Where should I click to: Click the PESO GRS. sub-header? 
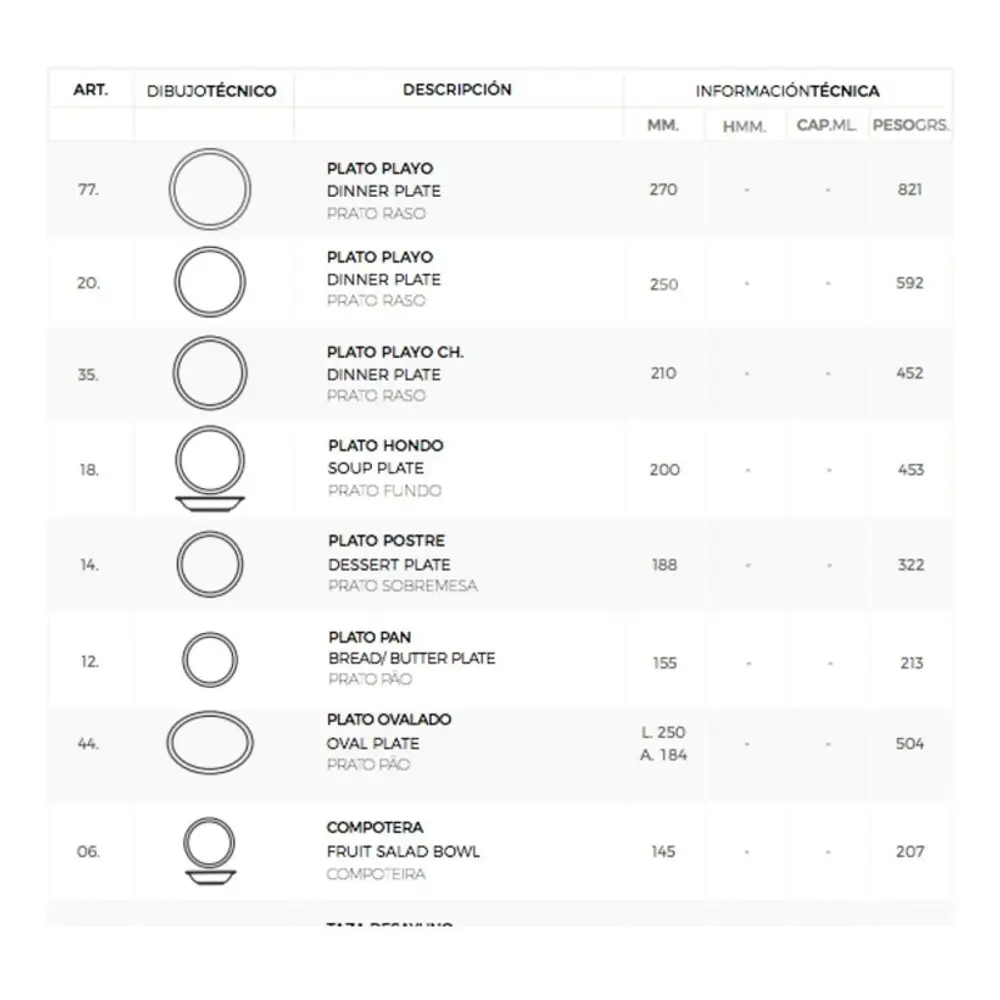coord(910,126)
